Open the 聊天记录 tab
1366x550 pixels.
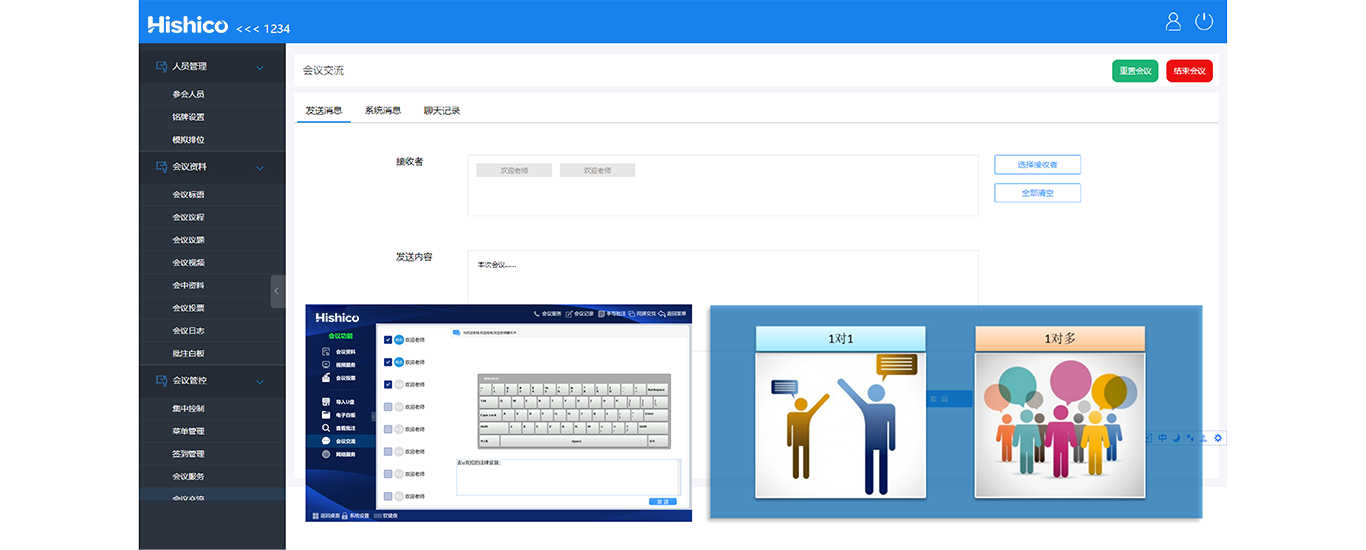[442, 111]
